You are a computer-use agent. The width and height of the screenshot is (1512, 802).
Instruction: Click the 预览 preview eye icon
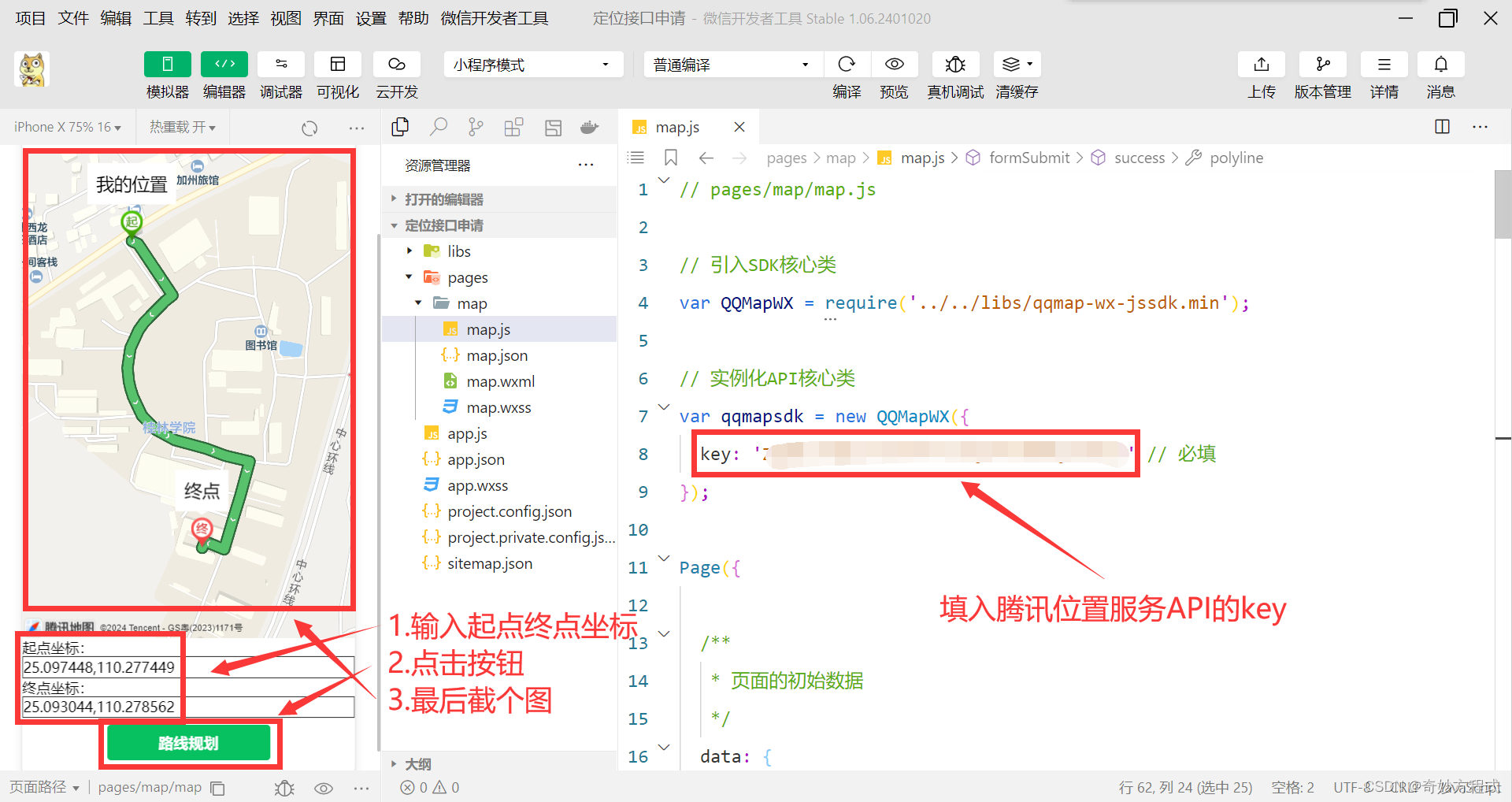click(894, 65)
